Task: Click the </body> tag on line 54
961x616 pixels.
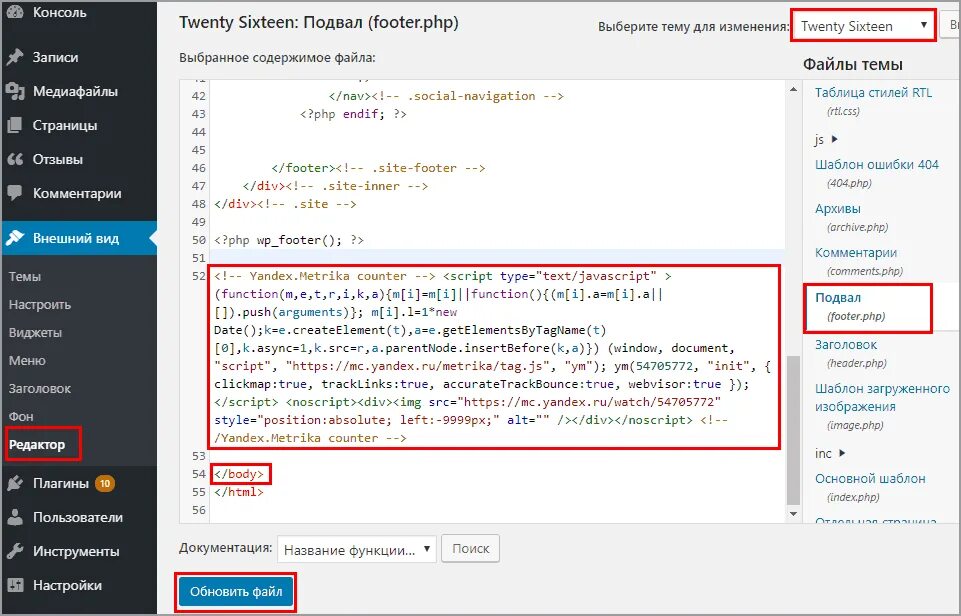Action: (x=238, y=474)
